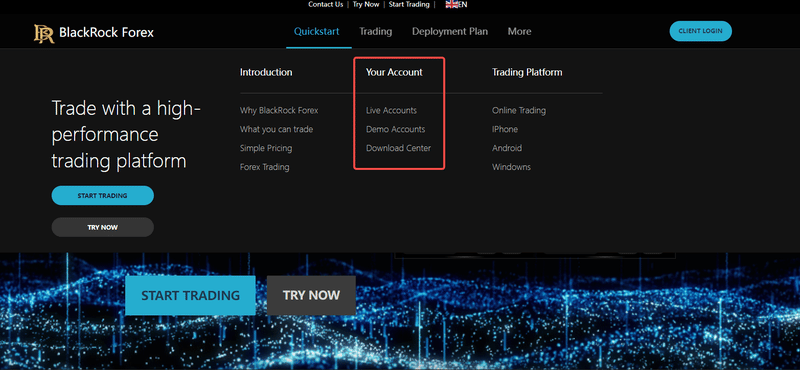The image size is (800, 370).
Task: Click Try Now in the top bar
Action: point(366,5)
